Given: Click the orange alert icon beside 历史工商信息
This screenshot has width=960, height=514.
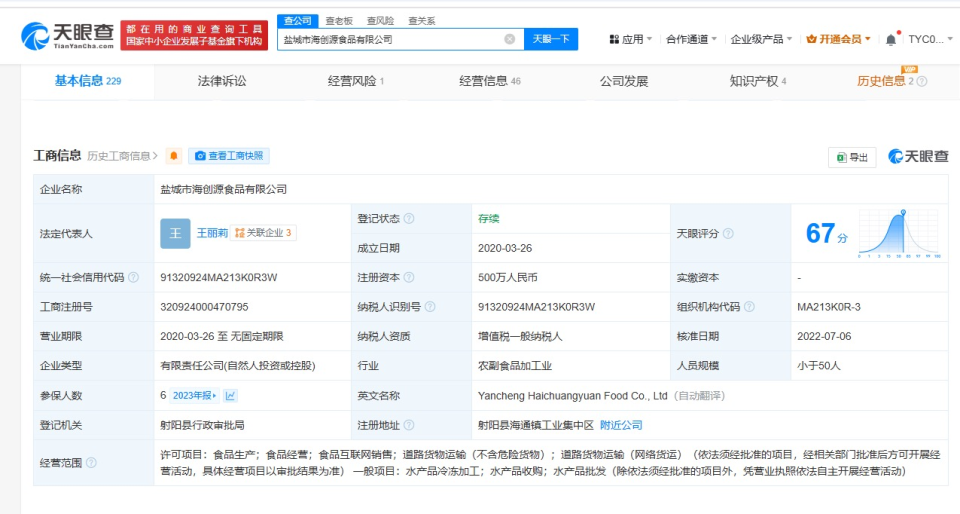Looking at the screenshot, I should pos(174,156).
